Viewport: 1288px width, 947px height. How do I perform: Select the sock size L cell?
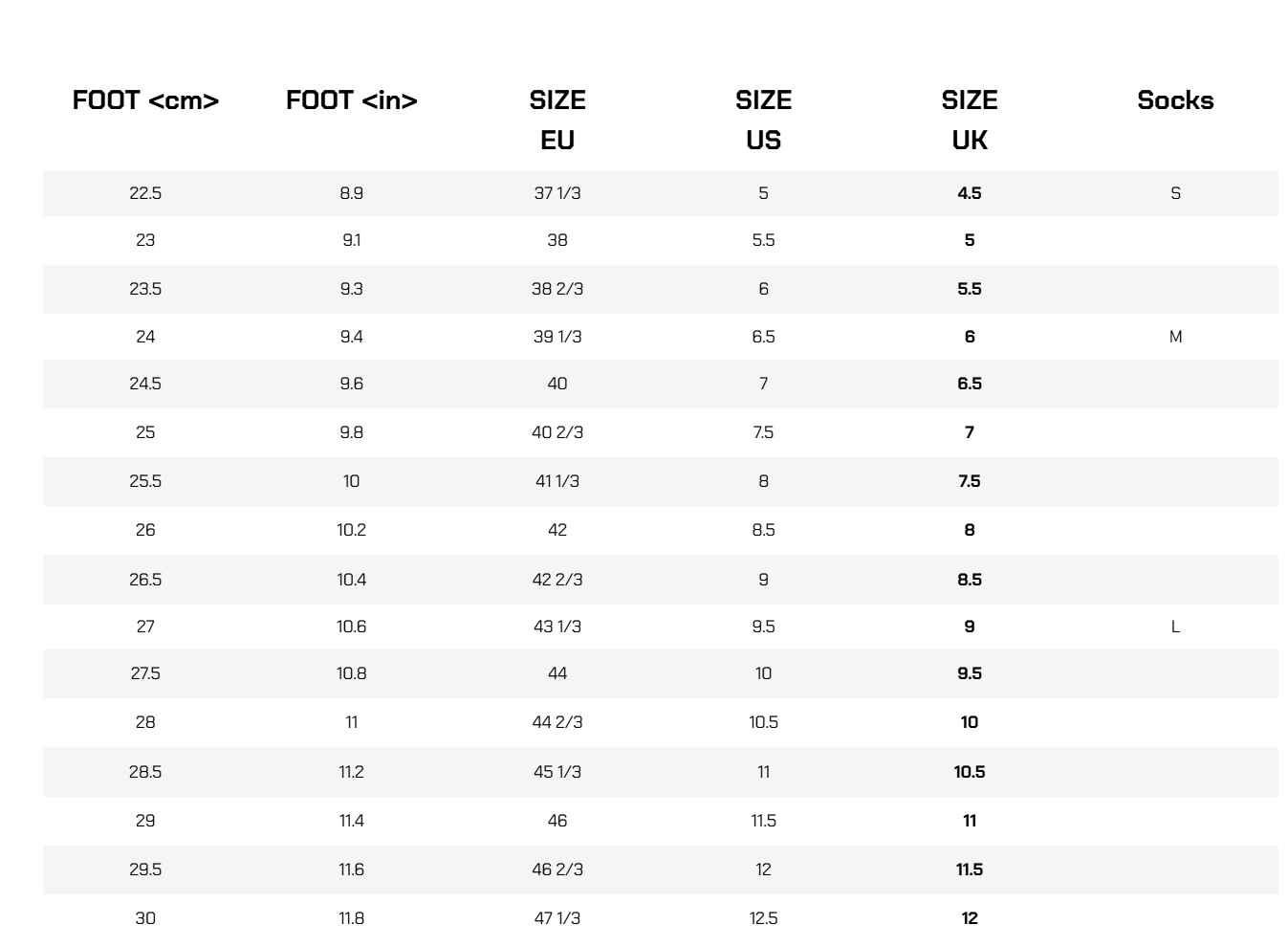point(1175,627)
